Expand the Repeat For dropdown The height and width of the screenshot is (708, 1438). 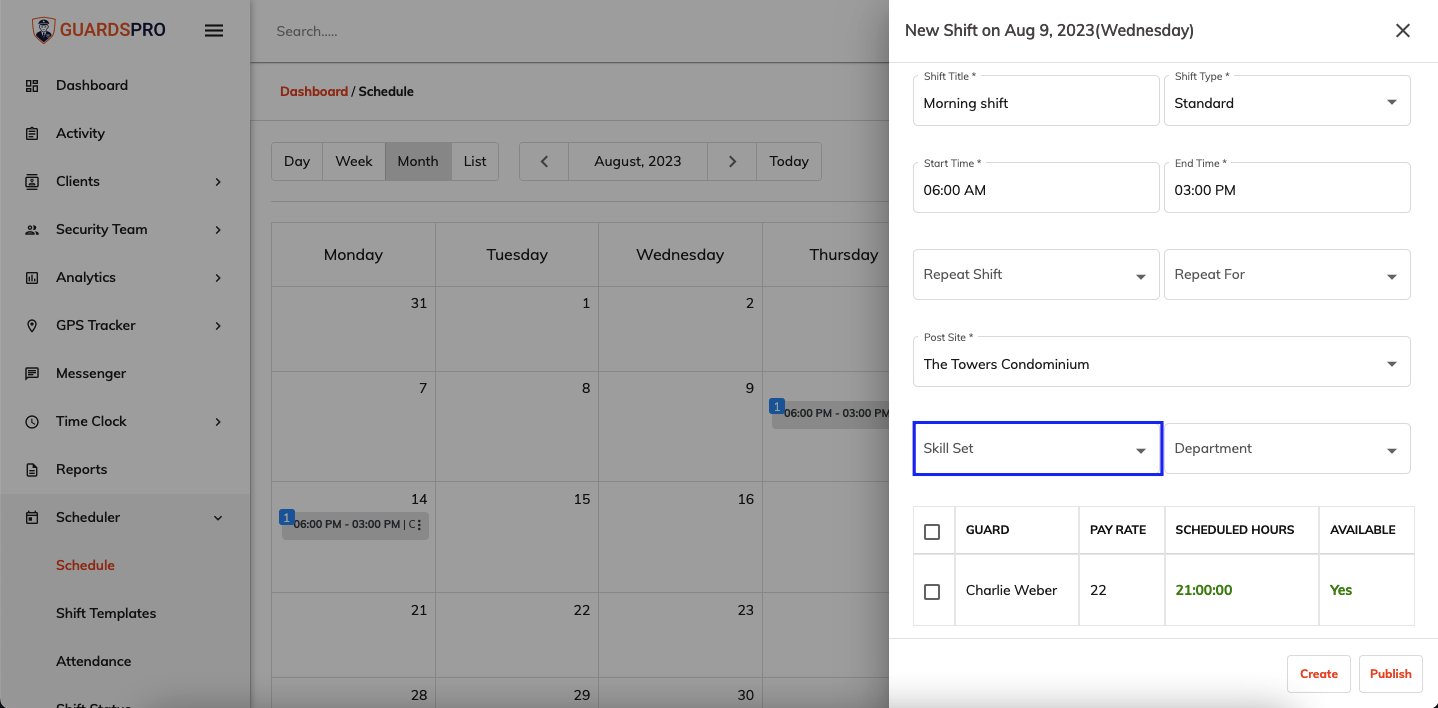(x=1287, y=274)
